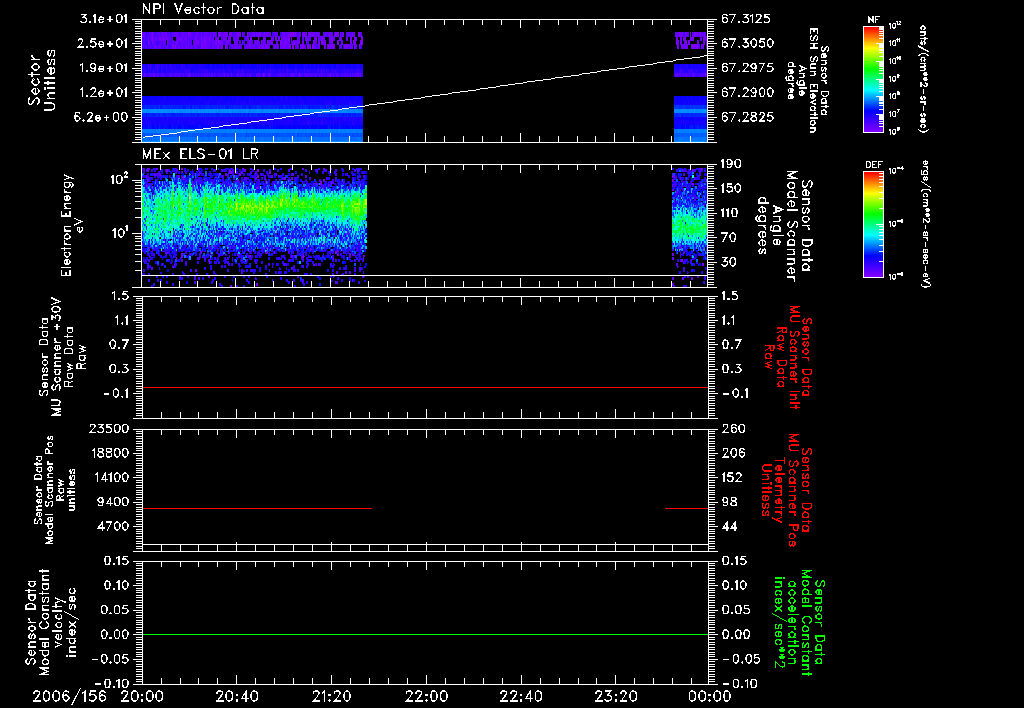
Task: Click the "98" telemetry tick value
Action: pyautogui.click(x=729, y=502)
